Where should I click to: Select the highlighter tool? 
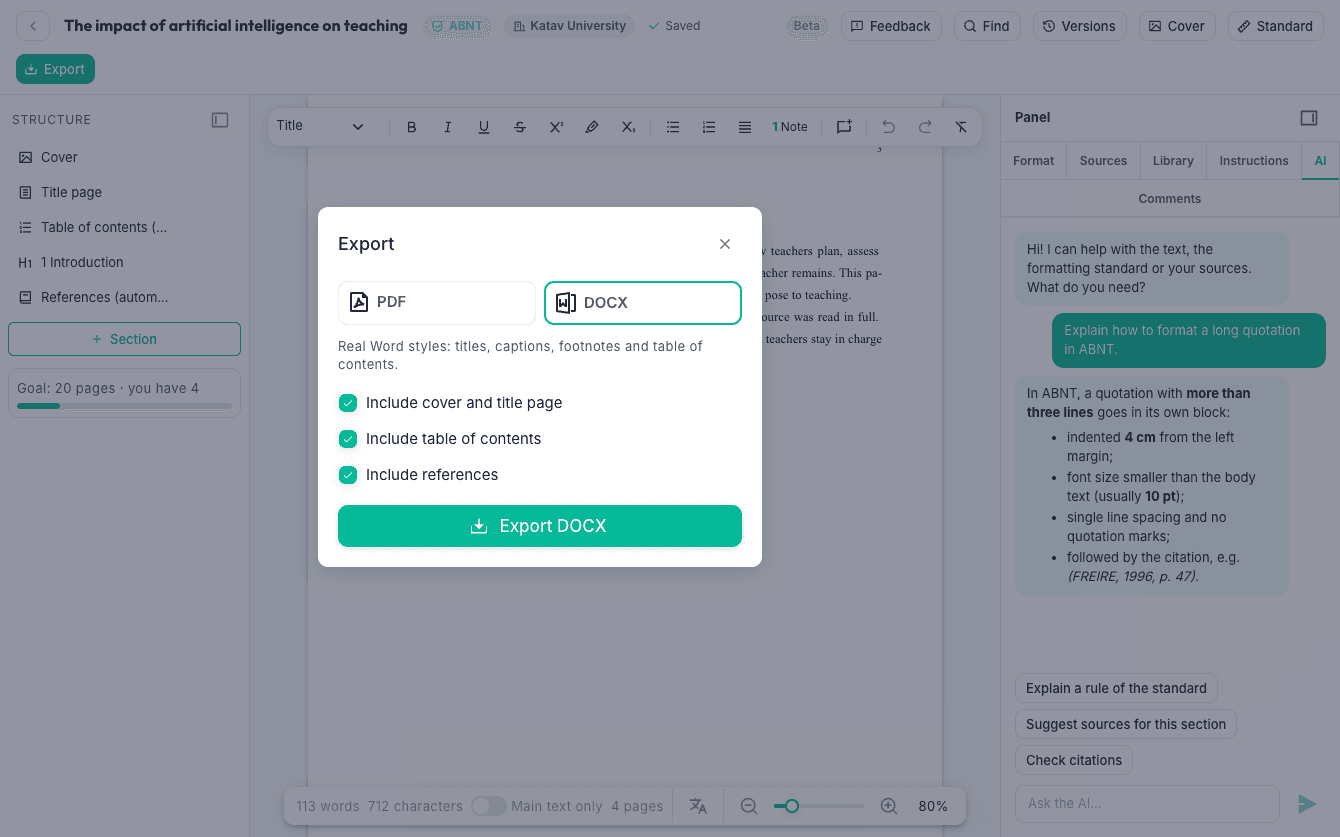pos(592,127)
